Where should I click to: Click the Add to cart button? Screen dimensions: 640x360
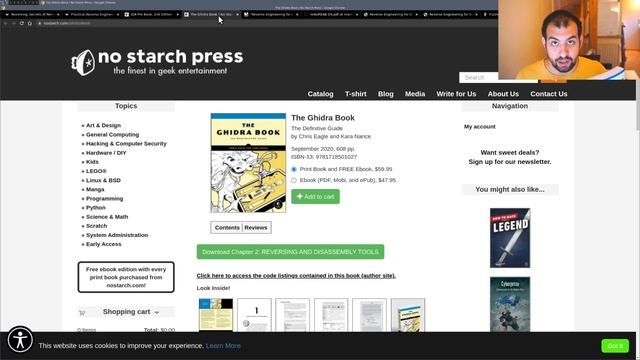(x=315, y=196)
